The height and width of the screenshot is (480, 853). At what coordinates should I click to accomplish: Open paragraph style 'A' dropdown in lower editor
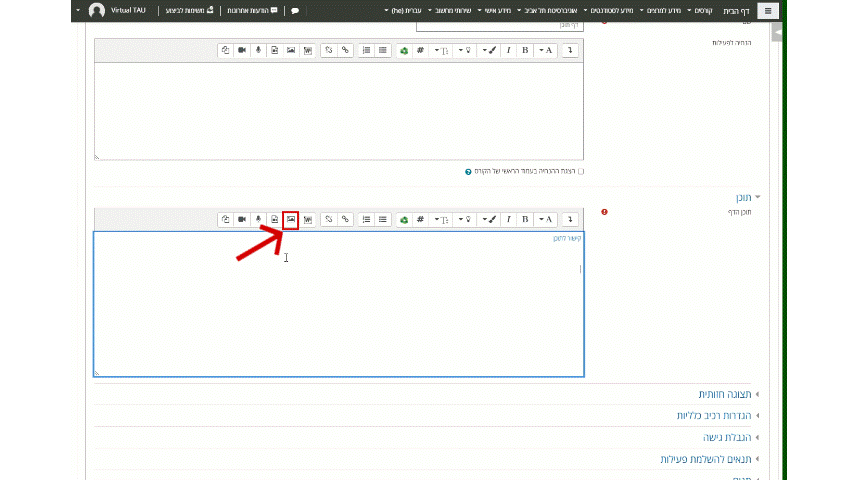(546, 219)
